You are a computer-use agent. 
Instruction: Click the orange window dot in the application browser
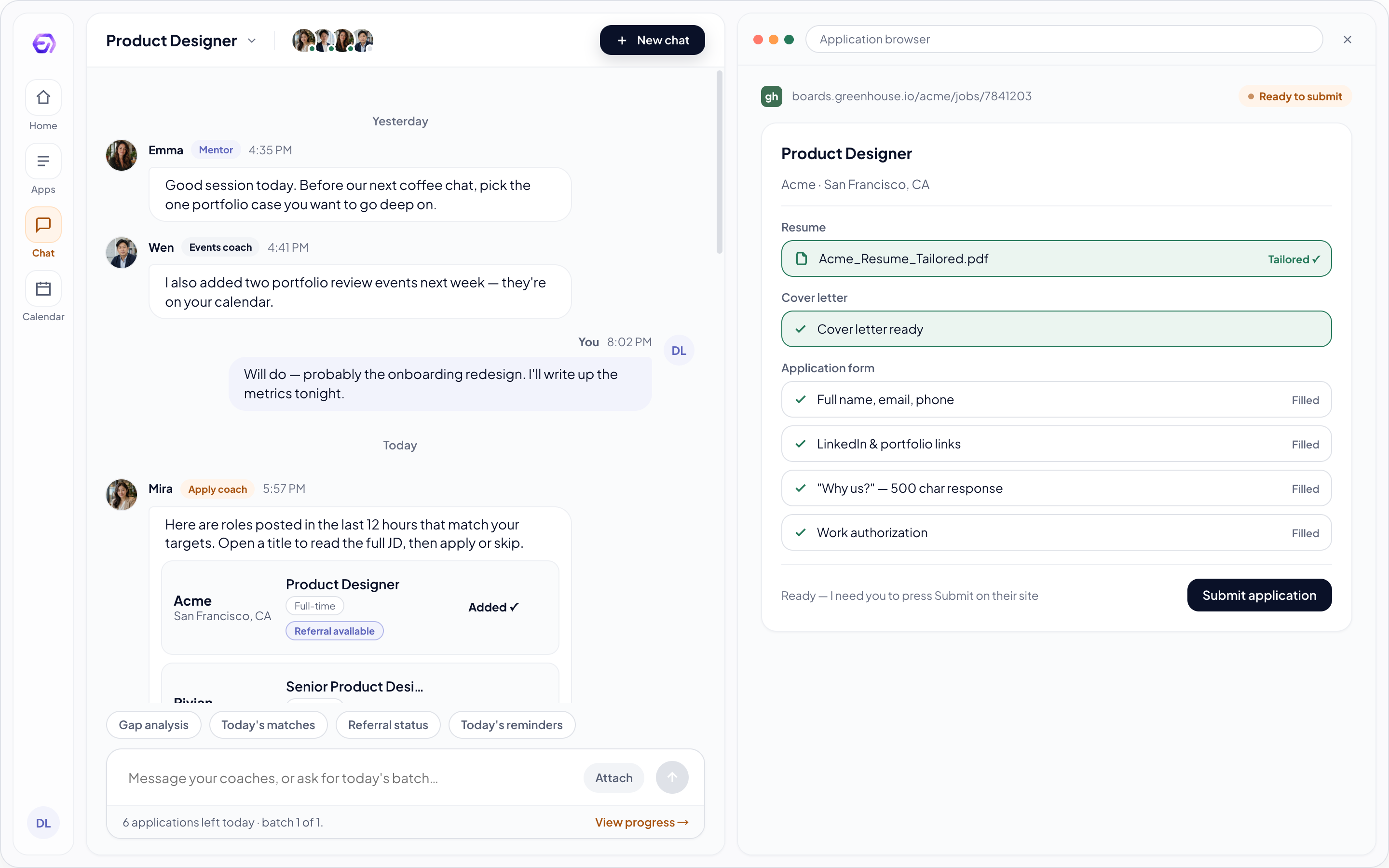(x=773, y=40)
